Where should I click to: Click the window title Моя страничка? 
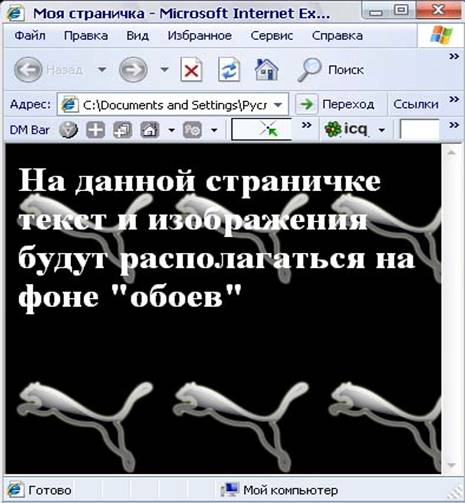pos(89,14)
